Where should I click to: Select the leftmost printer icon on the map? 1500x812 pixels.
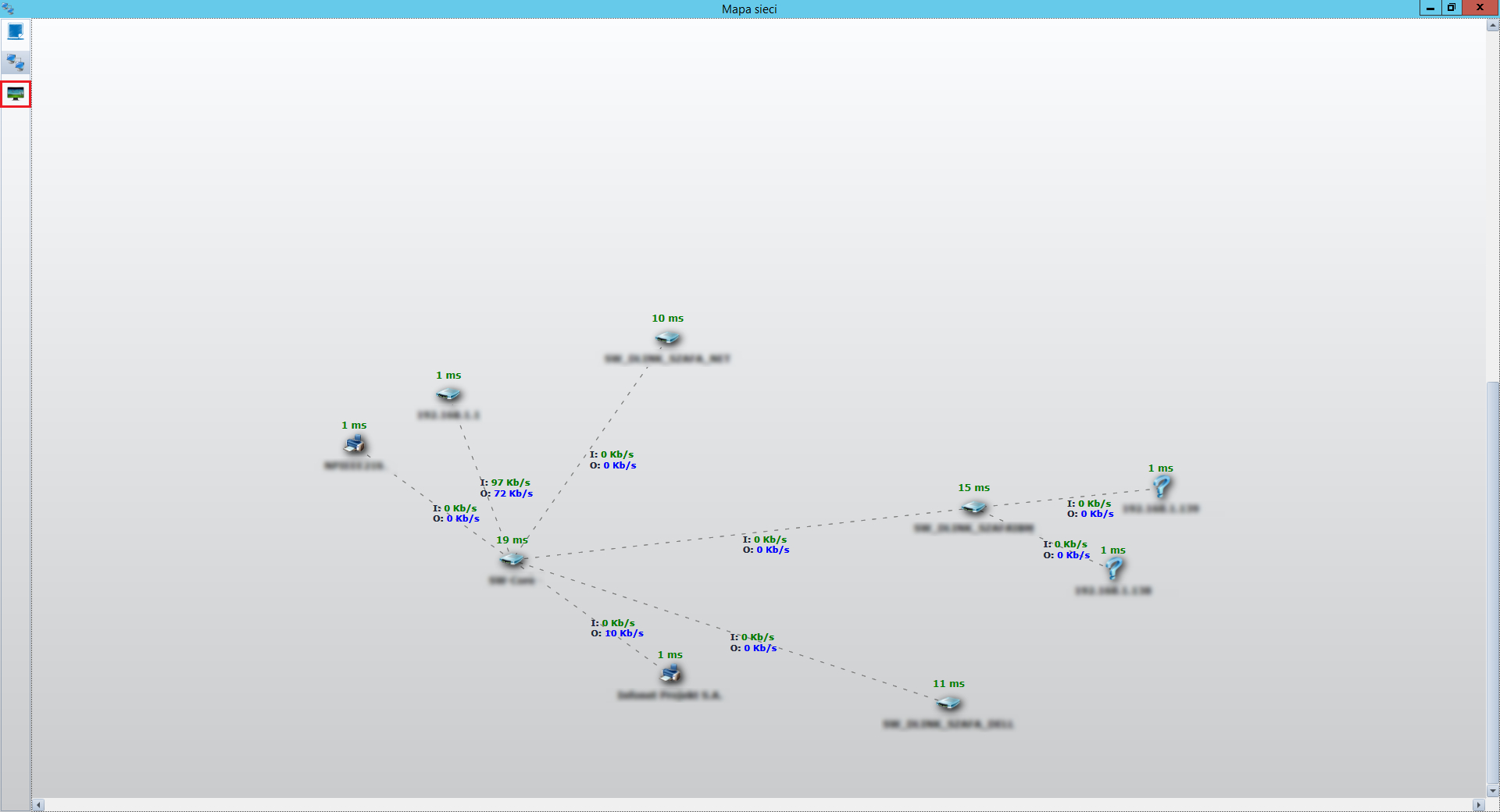tap(354, 445)
